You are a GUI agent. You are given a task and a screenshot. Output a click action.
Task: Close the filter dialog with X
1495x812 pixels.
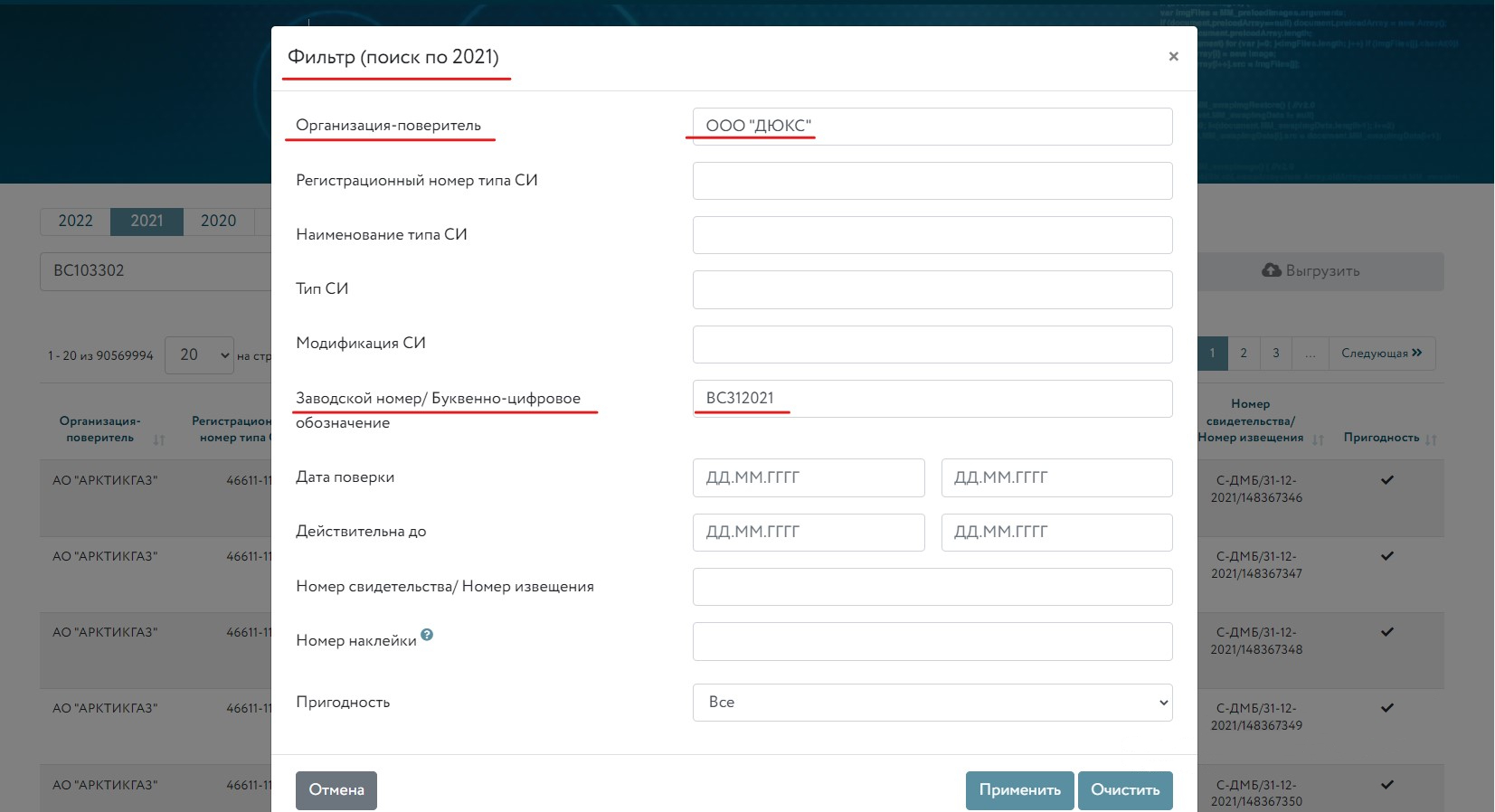point(1173,57)
